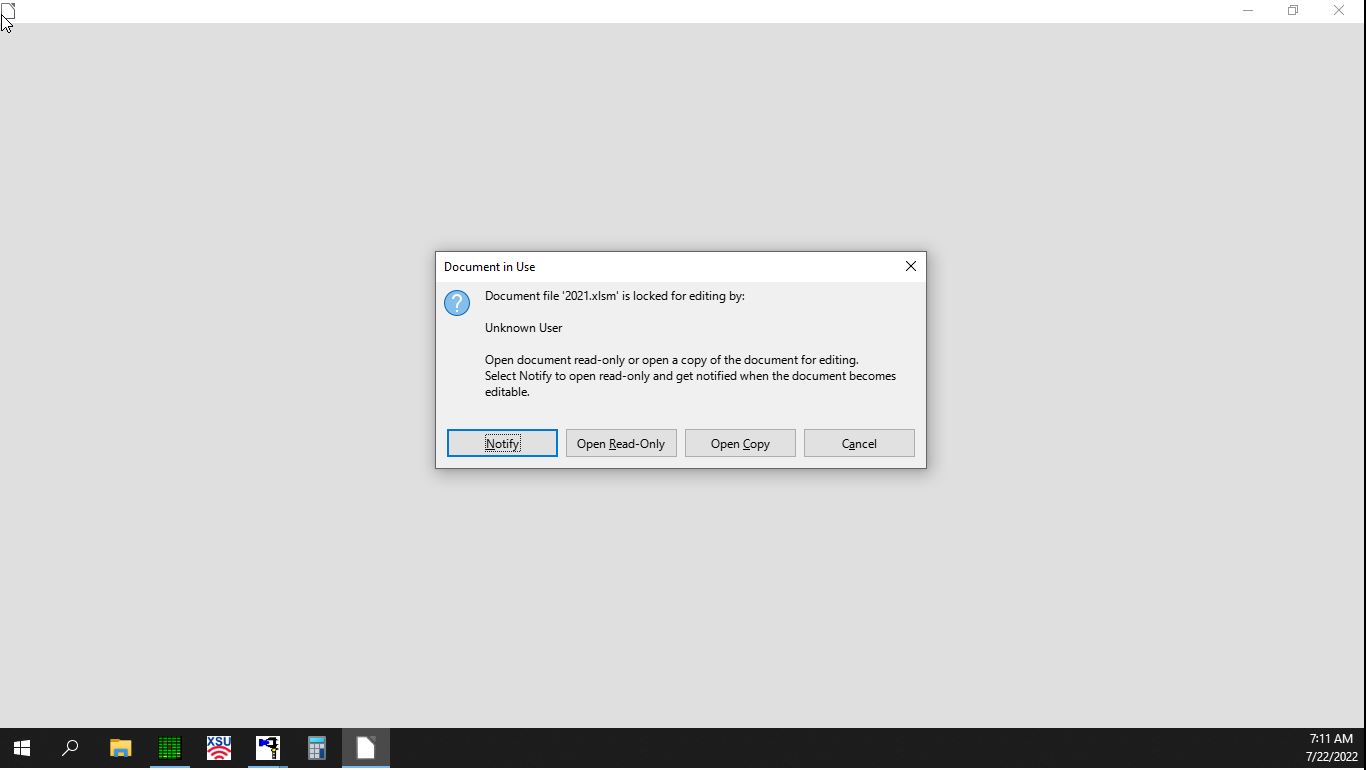Select Open Copy to edit a copy
The width and height of the screenshot is (1366, 770).
coord(740,443)
